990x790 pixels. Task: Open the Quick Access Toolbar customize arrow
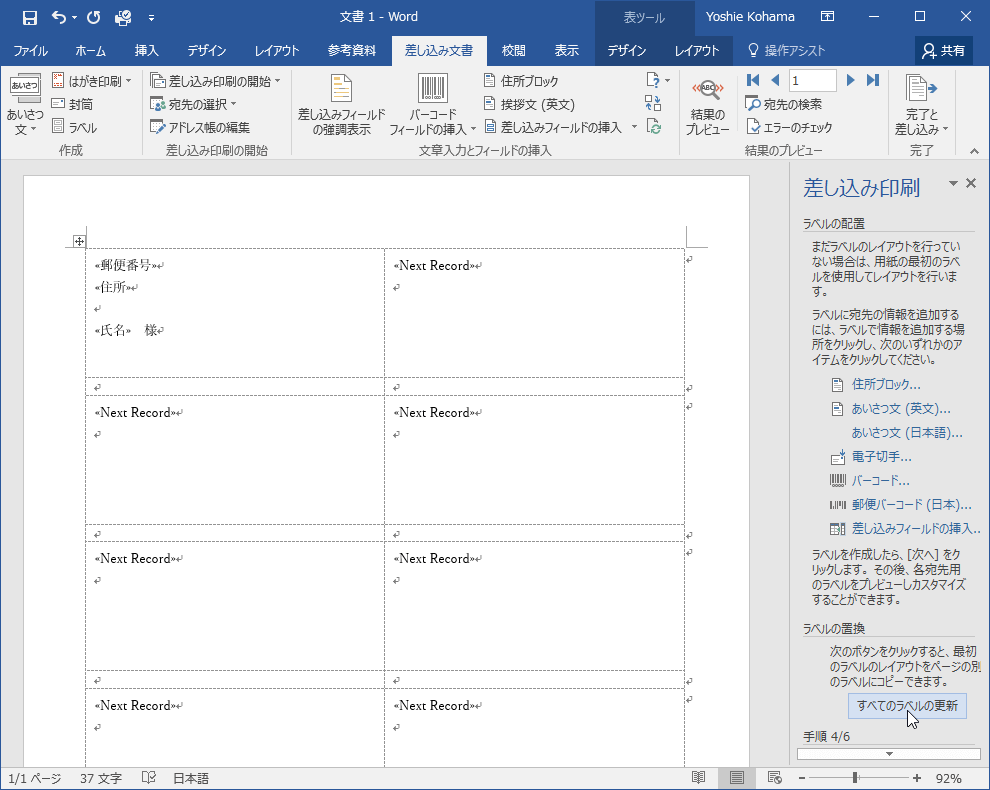[152, 18]
